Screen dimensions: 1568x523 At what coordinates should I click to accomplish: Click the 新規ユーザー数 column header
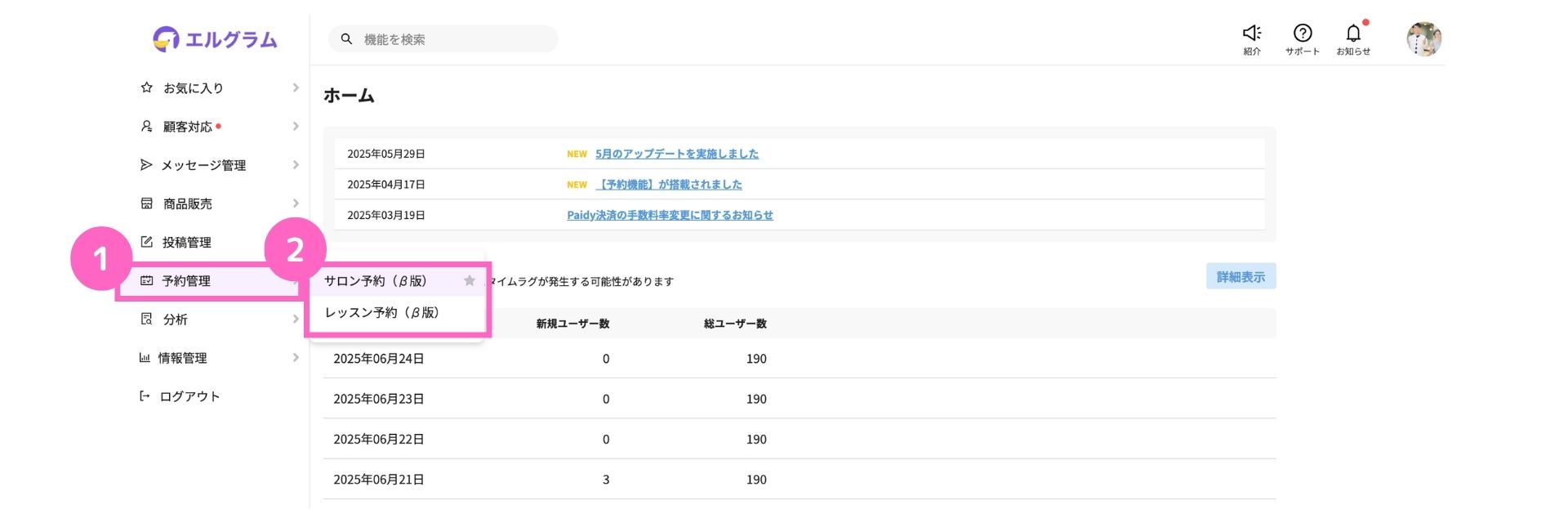click(x=572, y=324)
